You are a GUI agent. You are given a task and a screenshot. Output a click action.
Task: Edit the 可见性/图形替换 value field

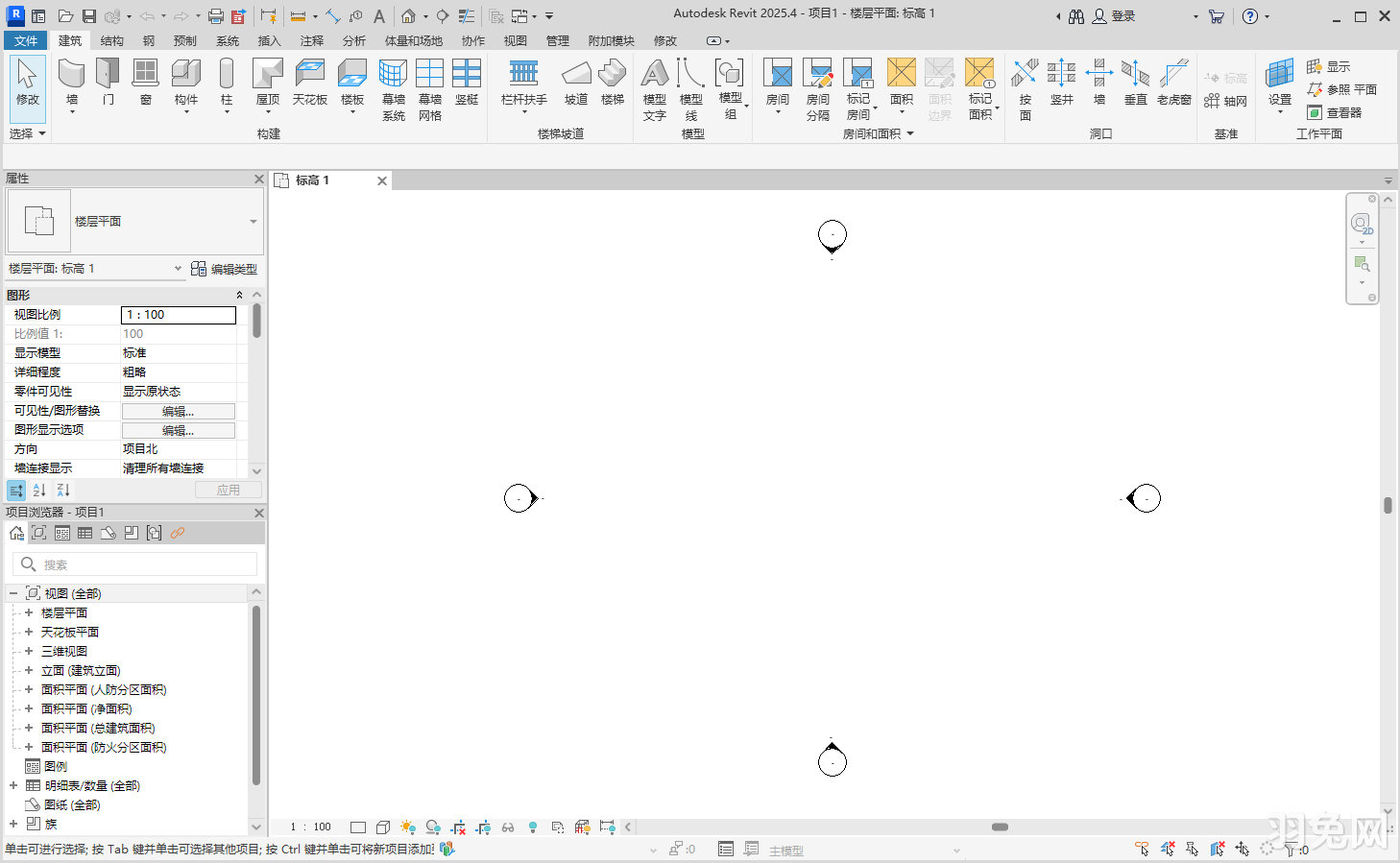point(179,410)
